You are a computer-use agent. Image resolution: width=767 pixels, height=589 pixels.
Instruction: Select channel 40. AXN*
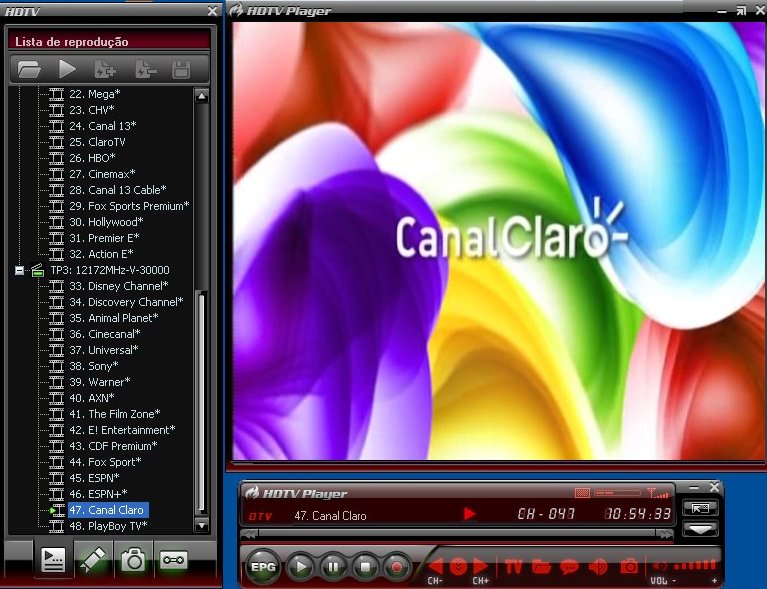pyautogui.click(x=92, y=398)
